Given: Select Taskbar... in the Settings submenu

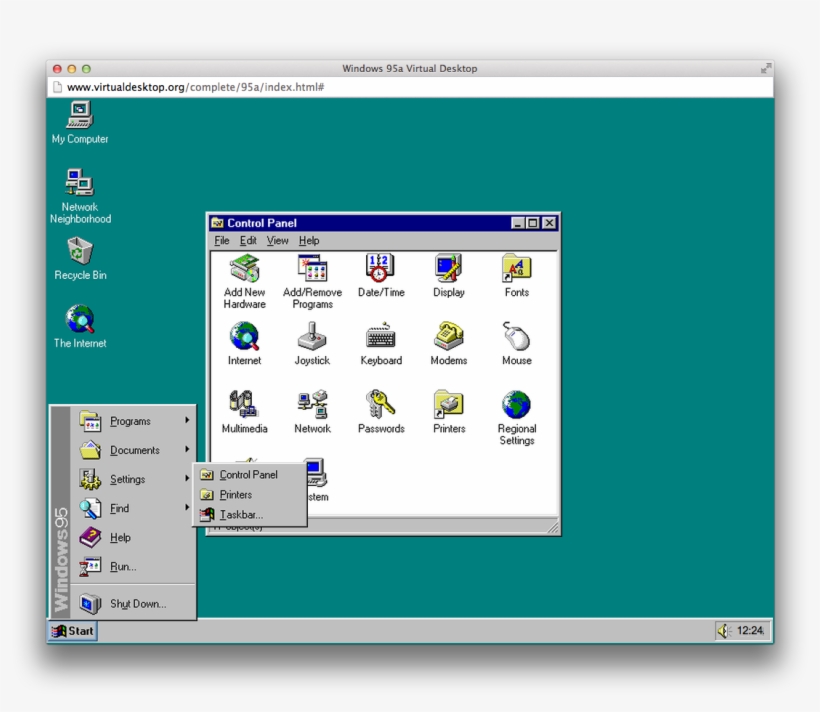Looking at the screenshot, I should [x=249, y=515].
